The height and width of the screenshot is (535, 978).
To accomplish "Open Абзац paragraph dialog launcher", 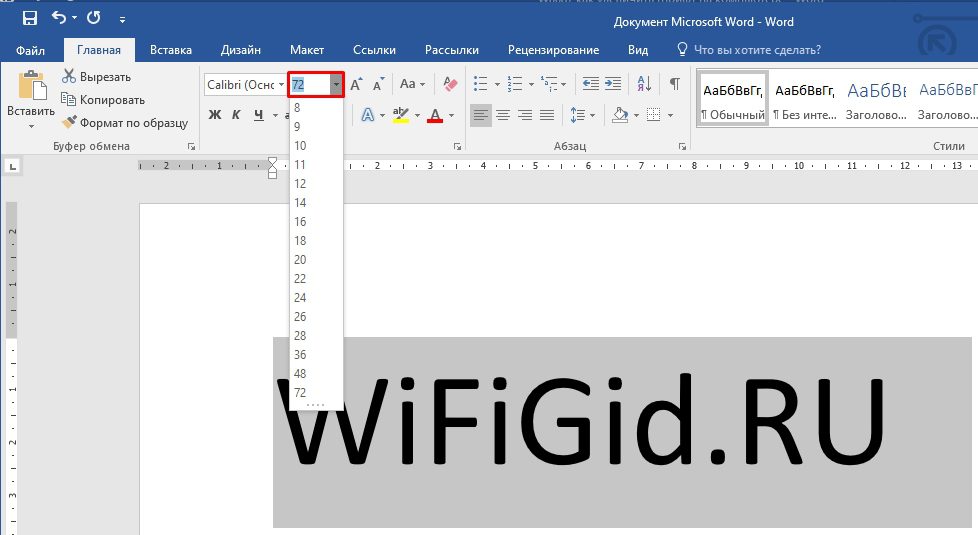I will point(682,147).
